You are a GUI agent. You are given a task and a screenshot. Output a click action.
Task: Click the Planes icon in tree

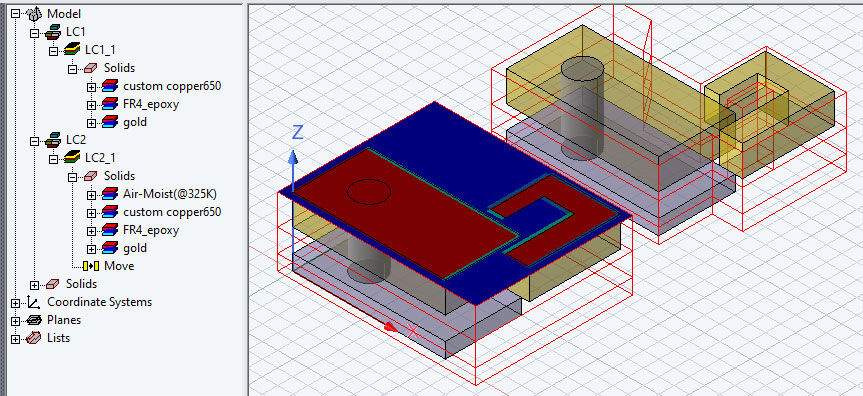pos(34,320)
